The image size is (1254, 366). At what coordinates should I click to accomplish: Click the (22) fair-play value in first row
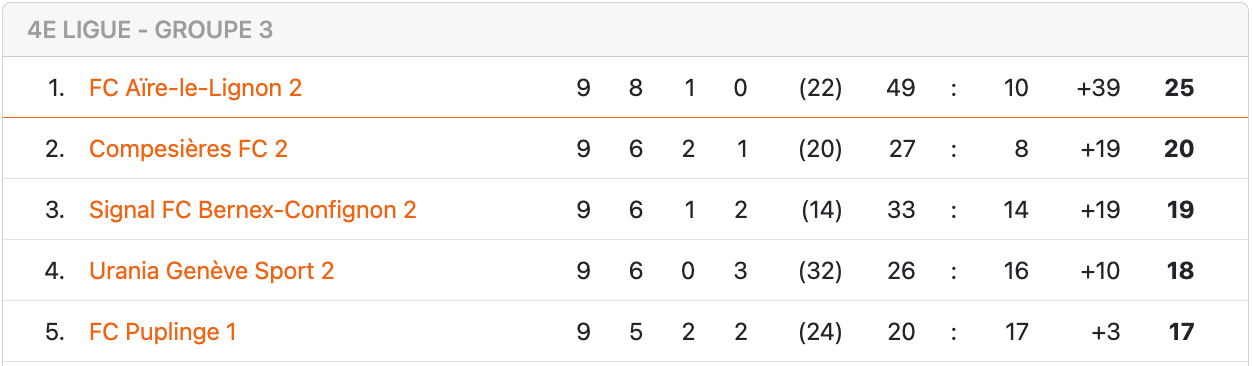click(x=820, y=88)
